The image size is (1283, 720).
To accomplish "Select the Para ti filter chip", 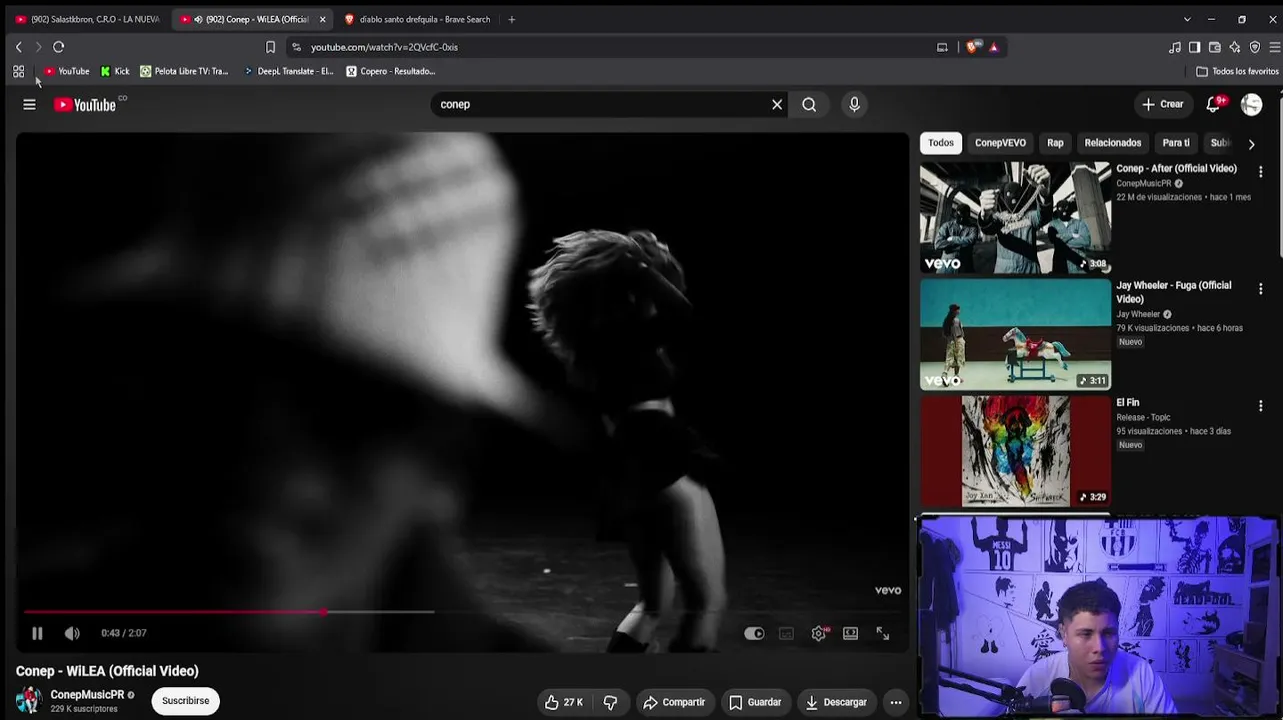I will 1176,143.
